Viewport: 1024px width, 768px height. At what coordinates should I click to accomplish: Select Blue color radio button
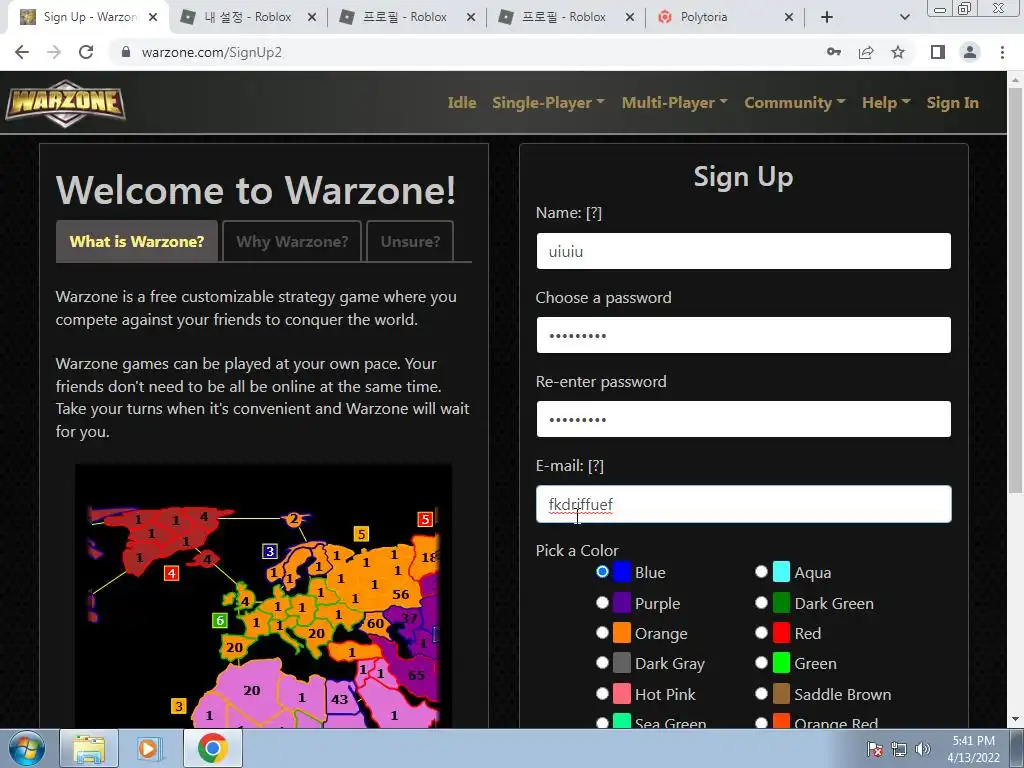(602, 572)
